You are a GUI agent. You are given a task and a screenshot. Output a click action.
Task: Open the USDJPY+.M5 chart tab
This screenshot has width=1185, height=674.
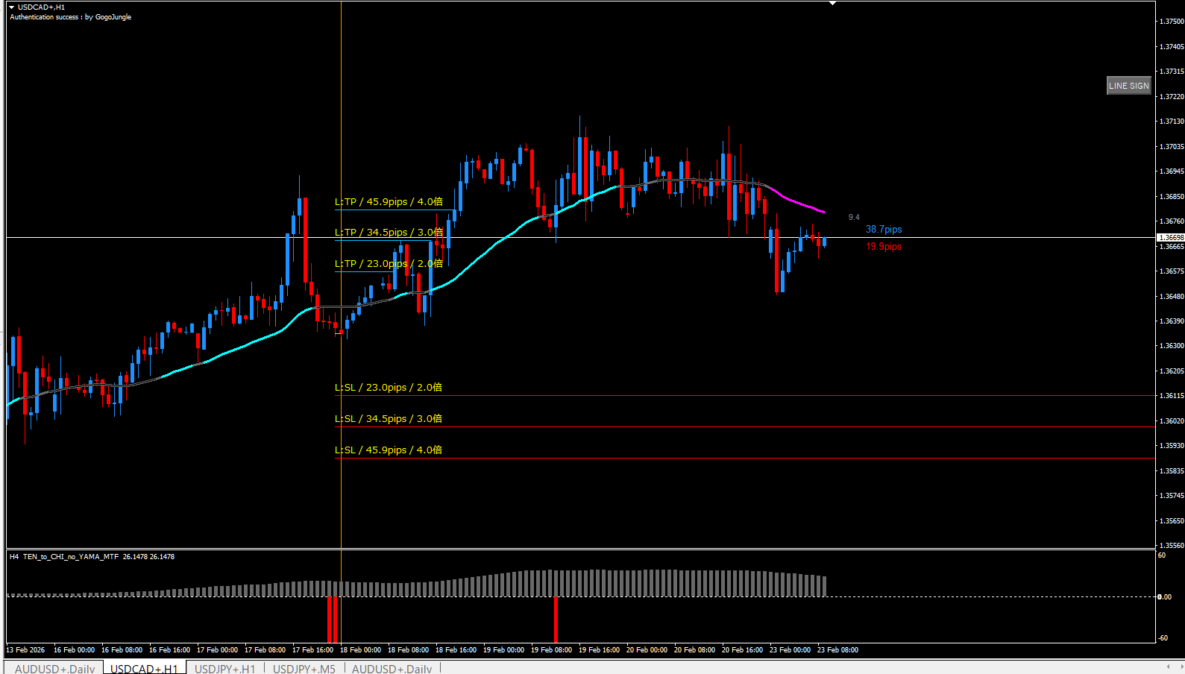pyautogui.click(x=304, y=668)
